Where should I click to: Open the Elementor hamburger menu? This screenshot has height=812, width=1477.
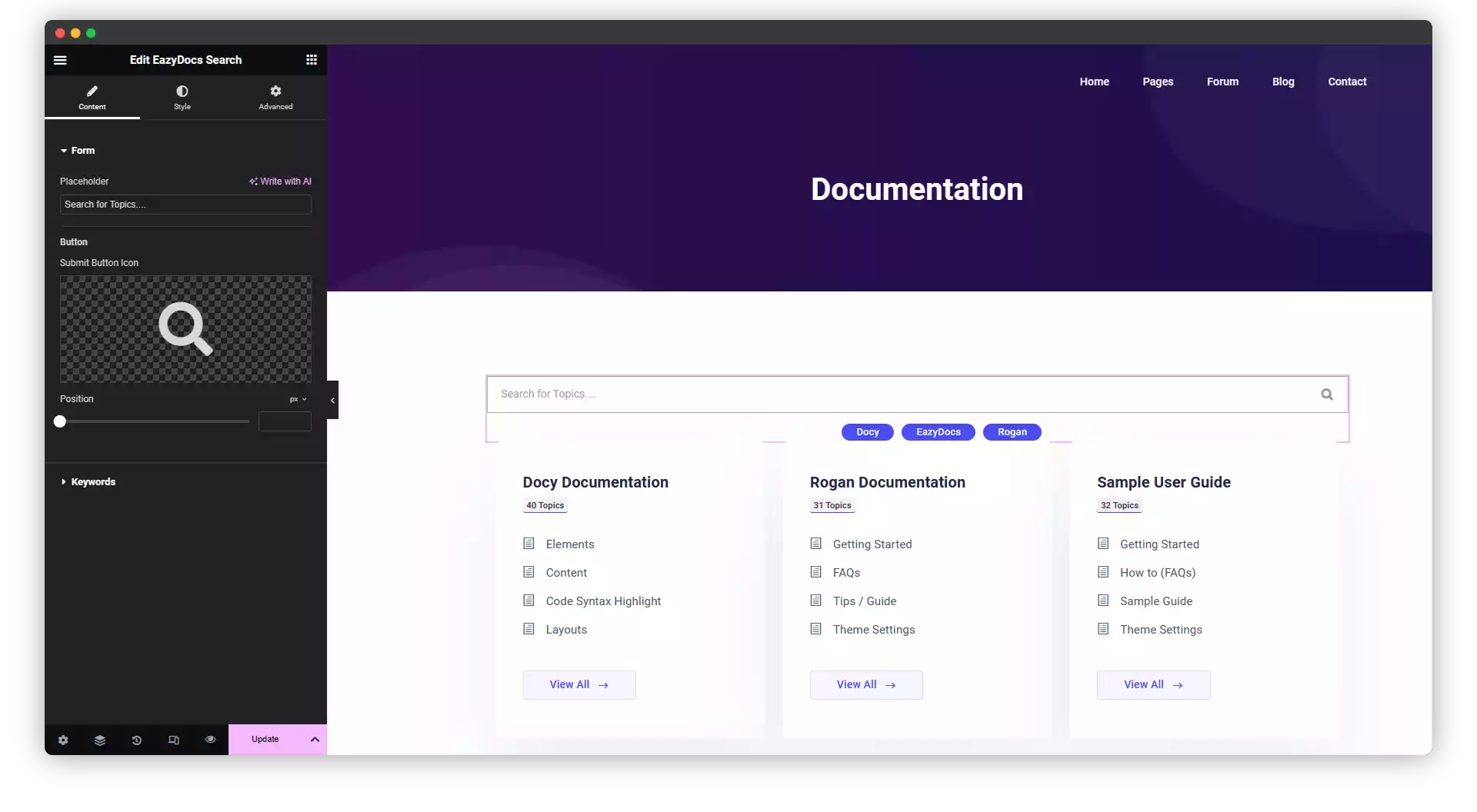point(60,60)
